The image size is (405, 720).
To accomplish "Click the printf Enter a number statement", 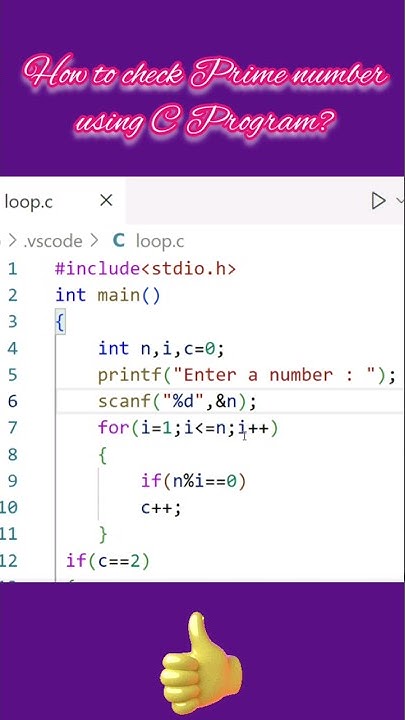I will pos(247,375).
